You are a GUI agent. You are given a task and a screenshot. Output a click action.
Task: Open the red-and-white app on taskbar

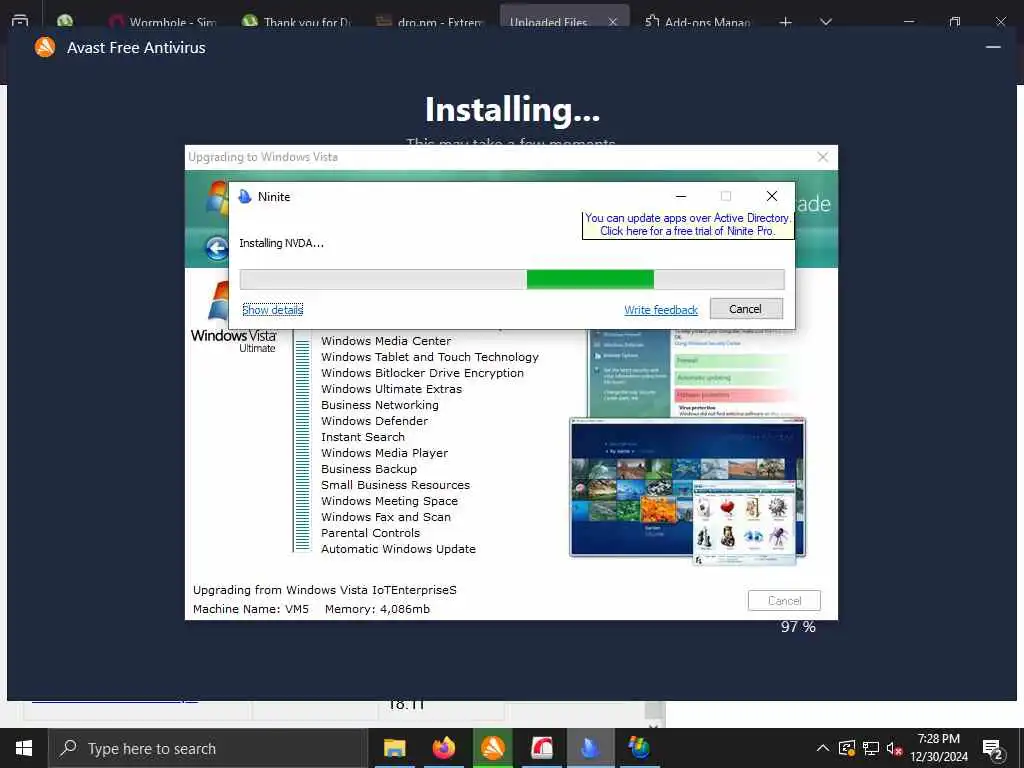tap(541, 748)
